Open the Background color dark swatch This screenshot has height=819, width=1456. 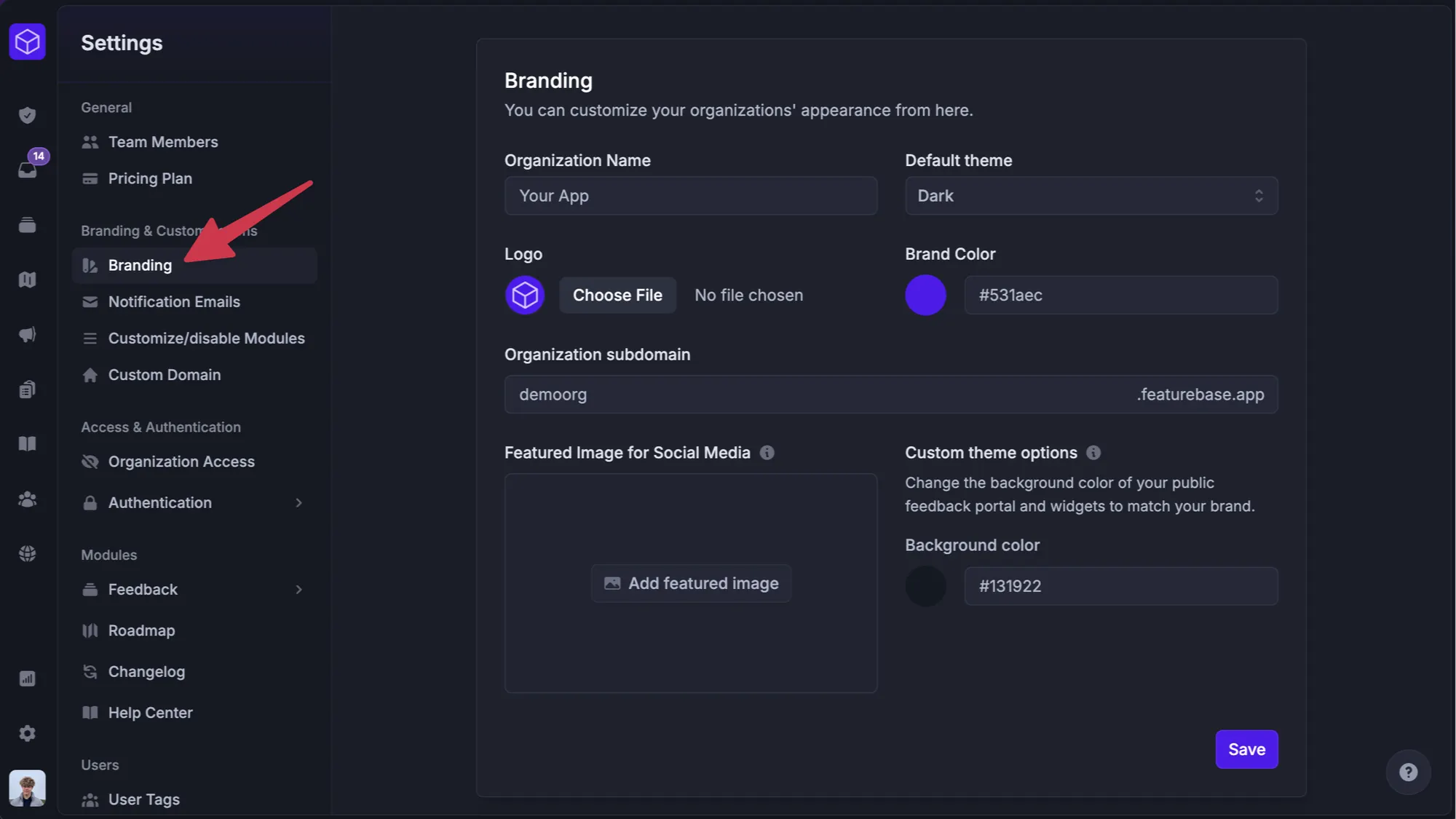[925, 586]
